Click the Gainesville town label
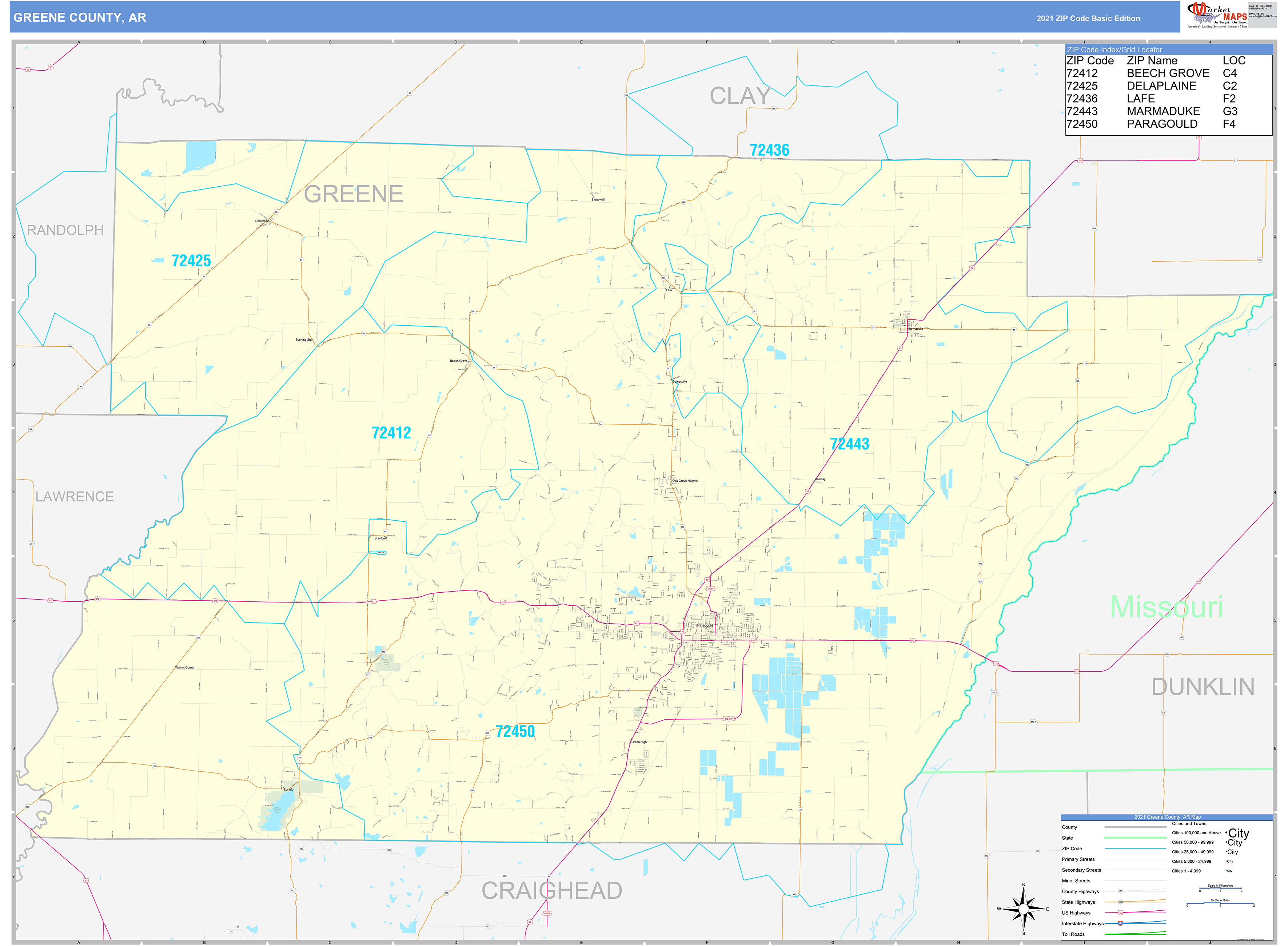Screen dimensions: 1288x946 point(679,381)
